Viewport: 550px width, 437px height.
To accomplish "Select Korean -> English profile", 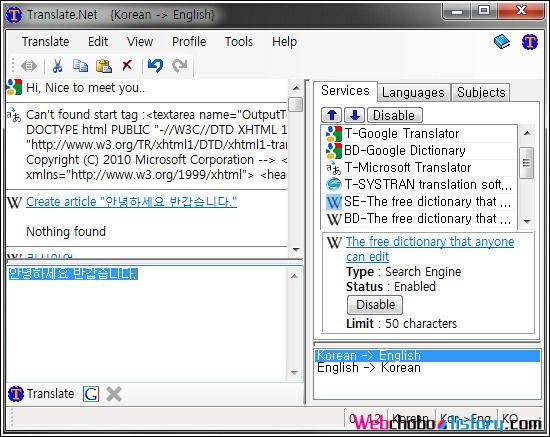I will pos(427,356).
